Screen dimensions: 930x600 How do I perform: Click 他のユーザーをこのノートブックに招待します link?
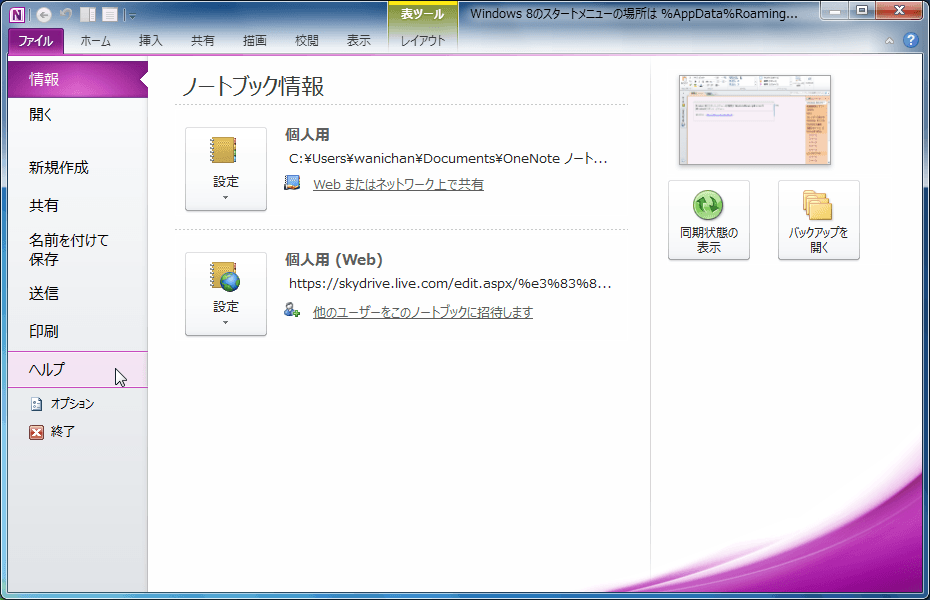tap(423, 312)
